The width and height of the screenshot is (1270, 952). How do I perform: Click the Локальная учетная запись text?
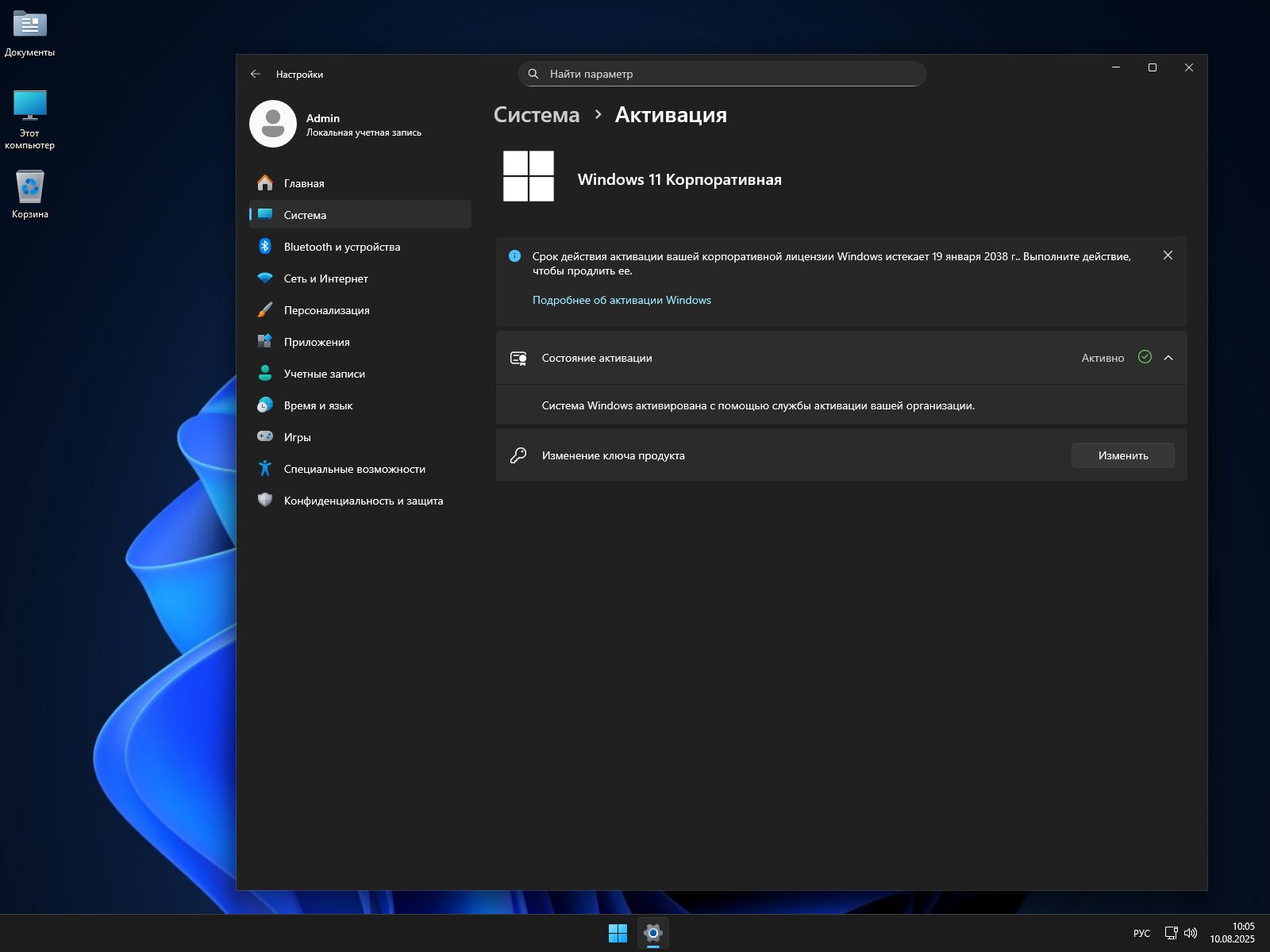click(x=364, y=132)
